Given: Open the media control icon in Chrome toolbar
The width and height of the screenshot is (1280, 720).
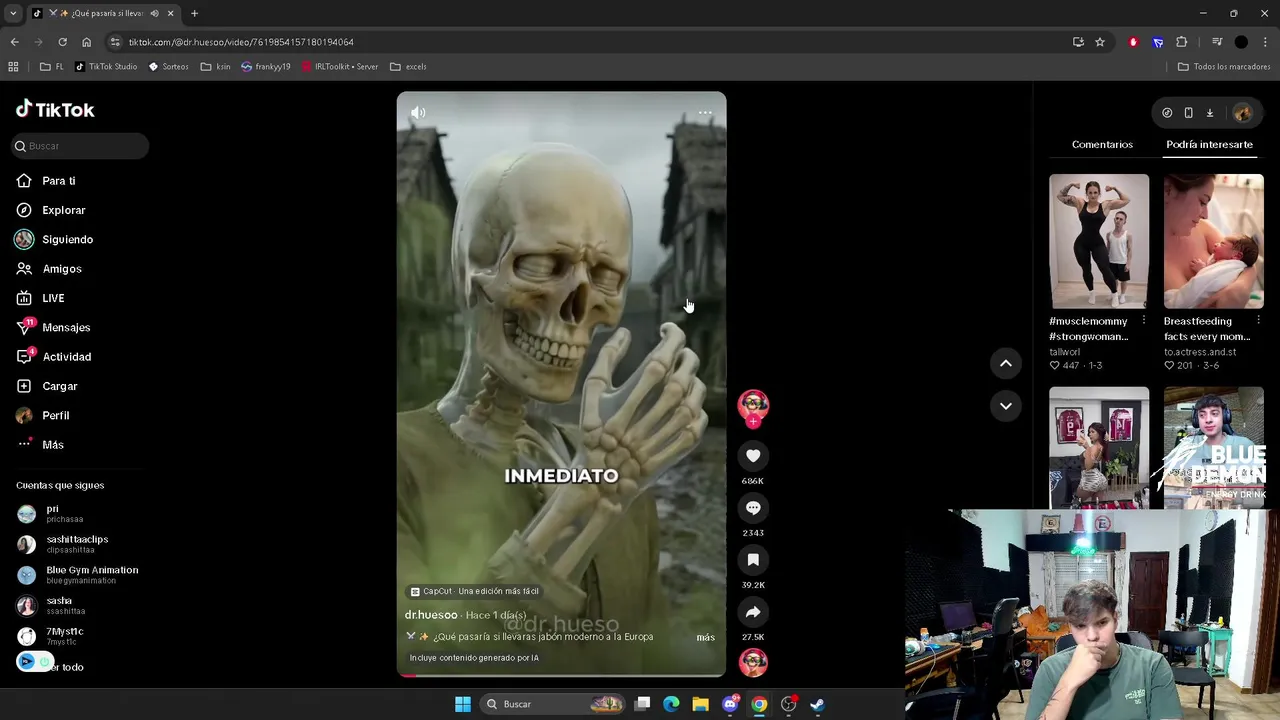Looking at the screenshot, I should click(1217, 42).
